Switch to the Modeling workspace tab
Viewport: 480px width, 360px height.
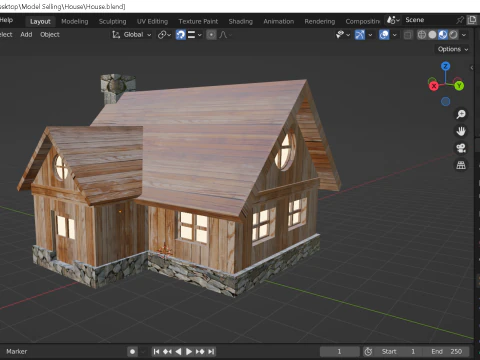[75, 21]
